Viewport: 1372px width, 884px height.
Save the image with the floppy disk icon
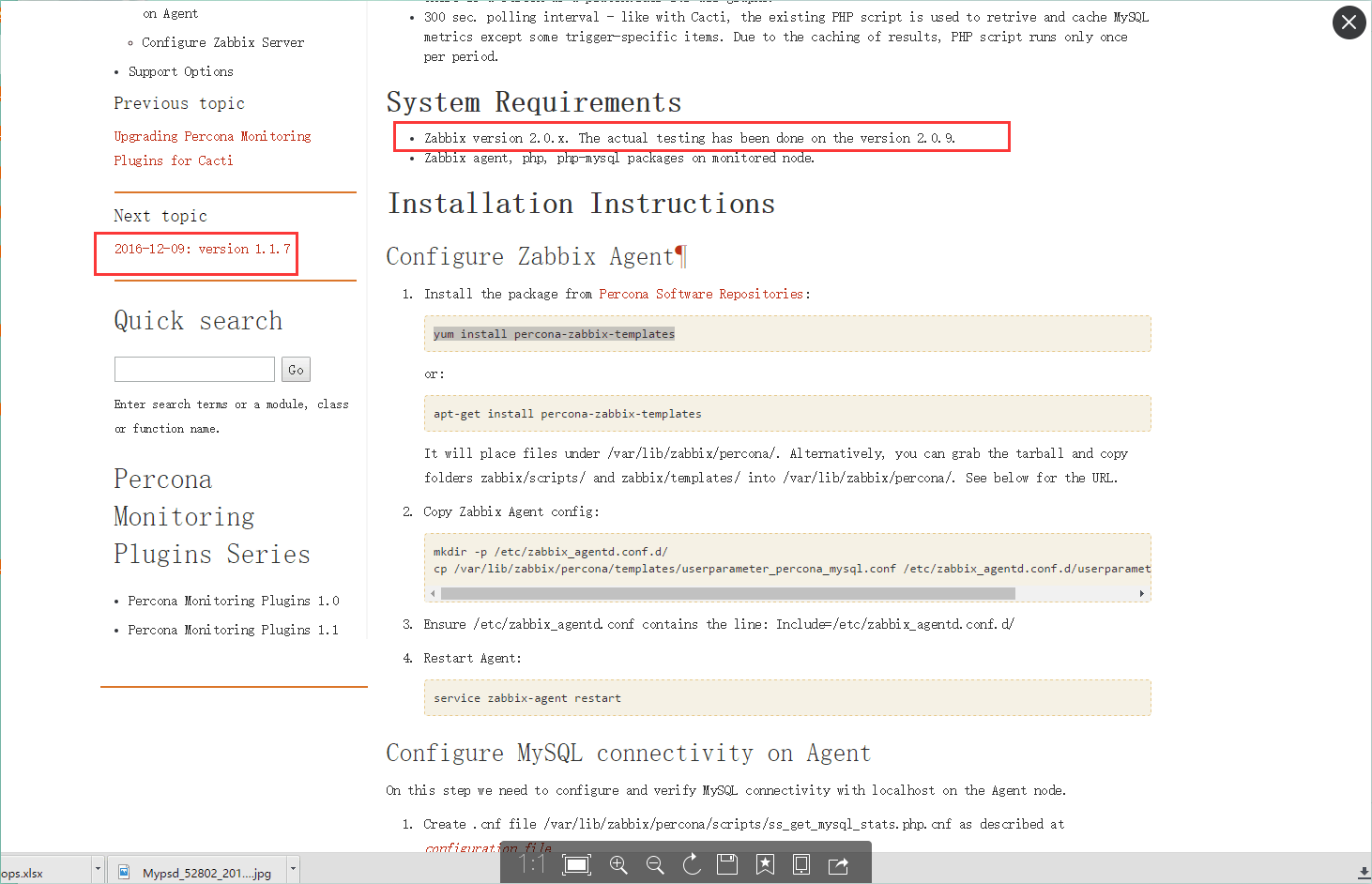(x=727, y=864)
